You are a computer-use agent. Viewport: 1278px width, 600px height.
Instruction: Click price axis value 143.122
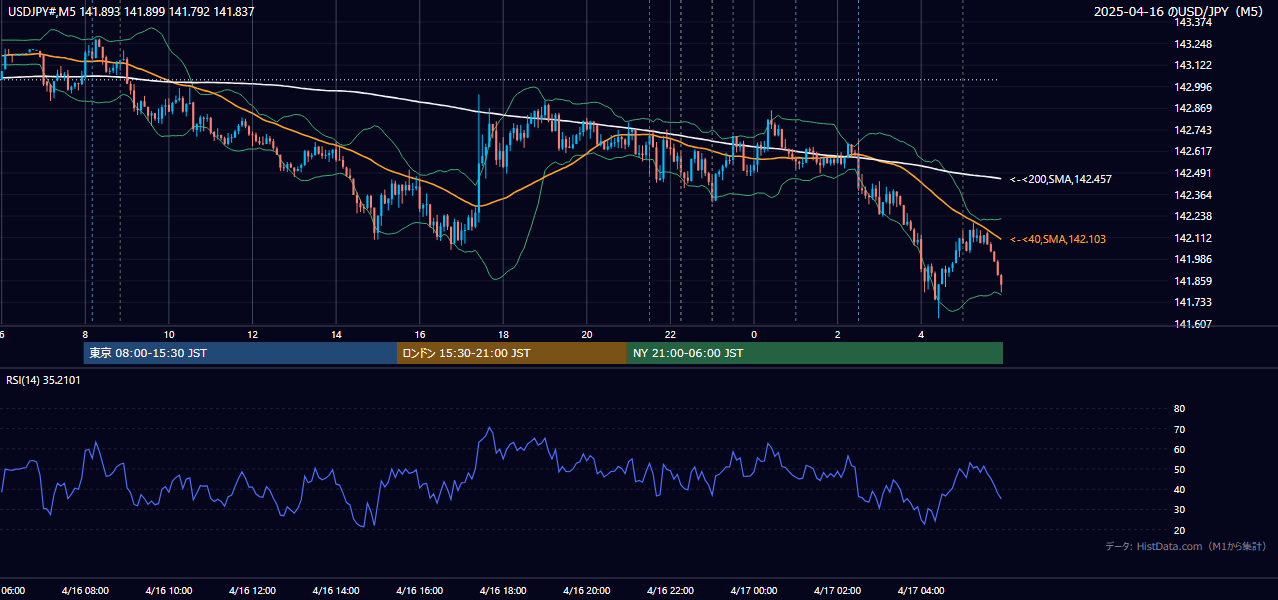coord(1193,65)
